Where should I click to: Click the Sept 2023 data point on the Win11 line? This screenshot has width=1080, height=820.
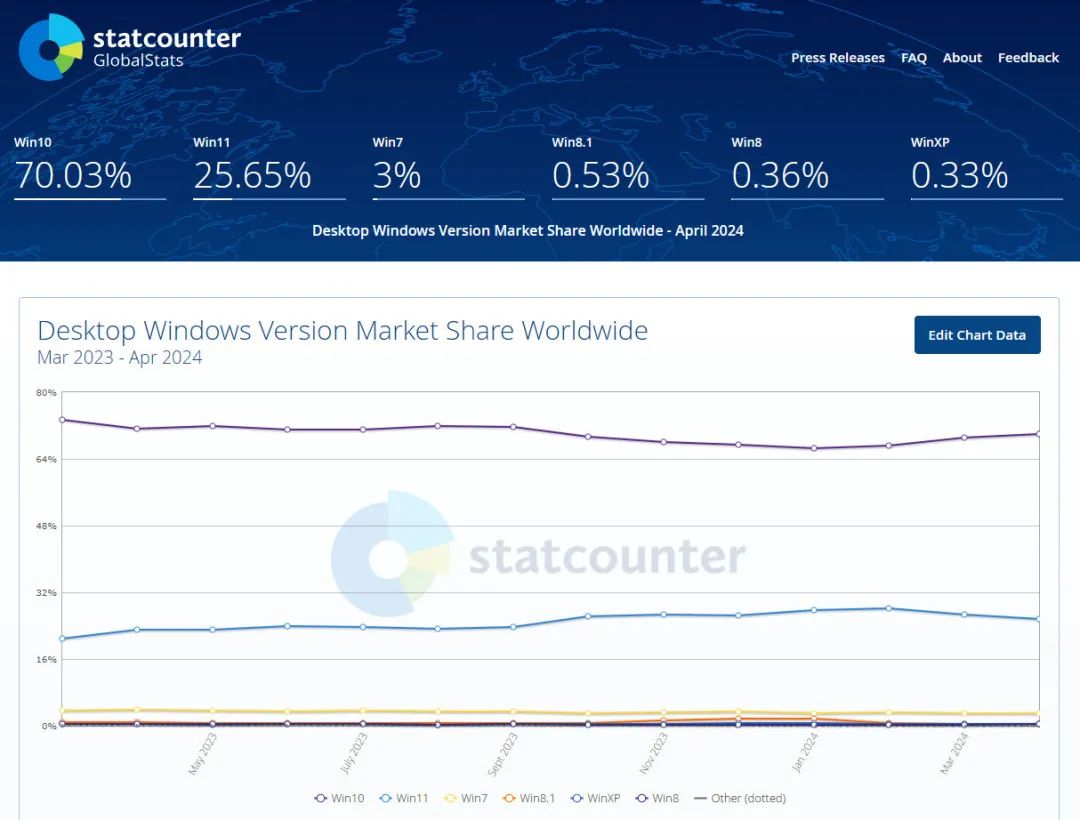[x=512, y=627]
